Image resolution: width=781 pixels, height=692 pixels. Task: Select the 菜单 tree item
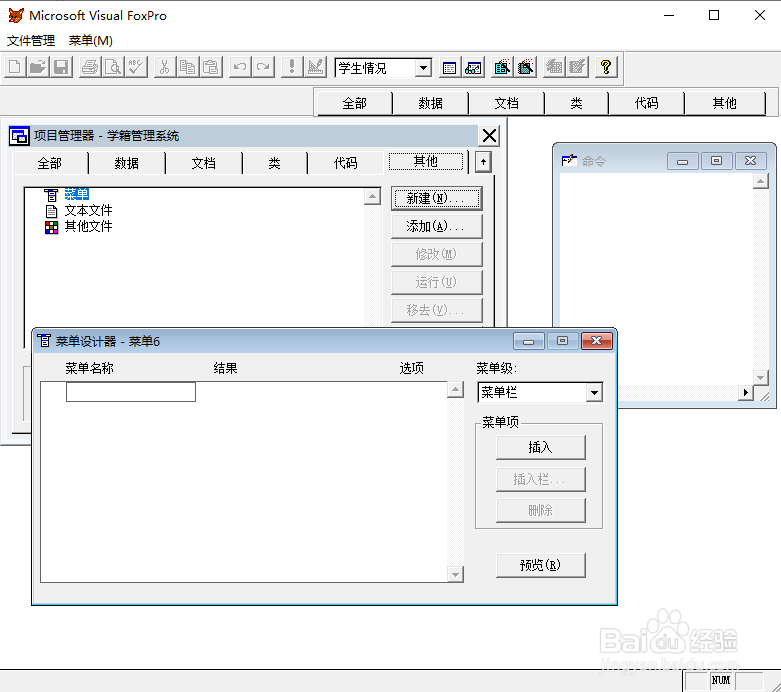(77, 194)
